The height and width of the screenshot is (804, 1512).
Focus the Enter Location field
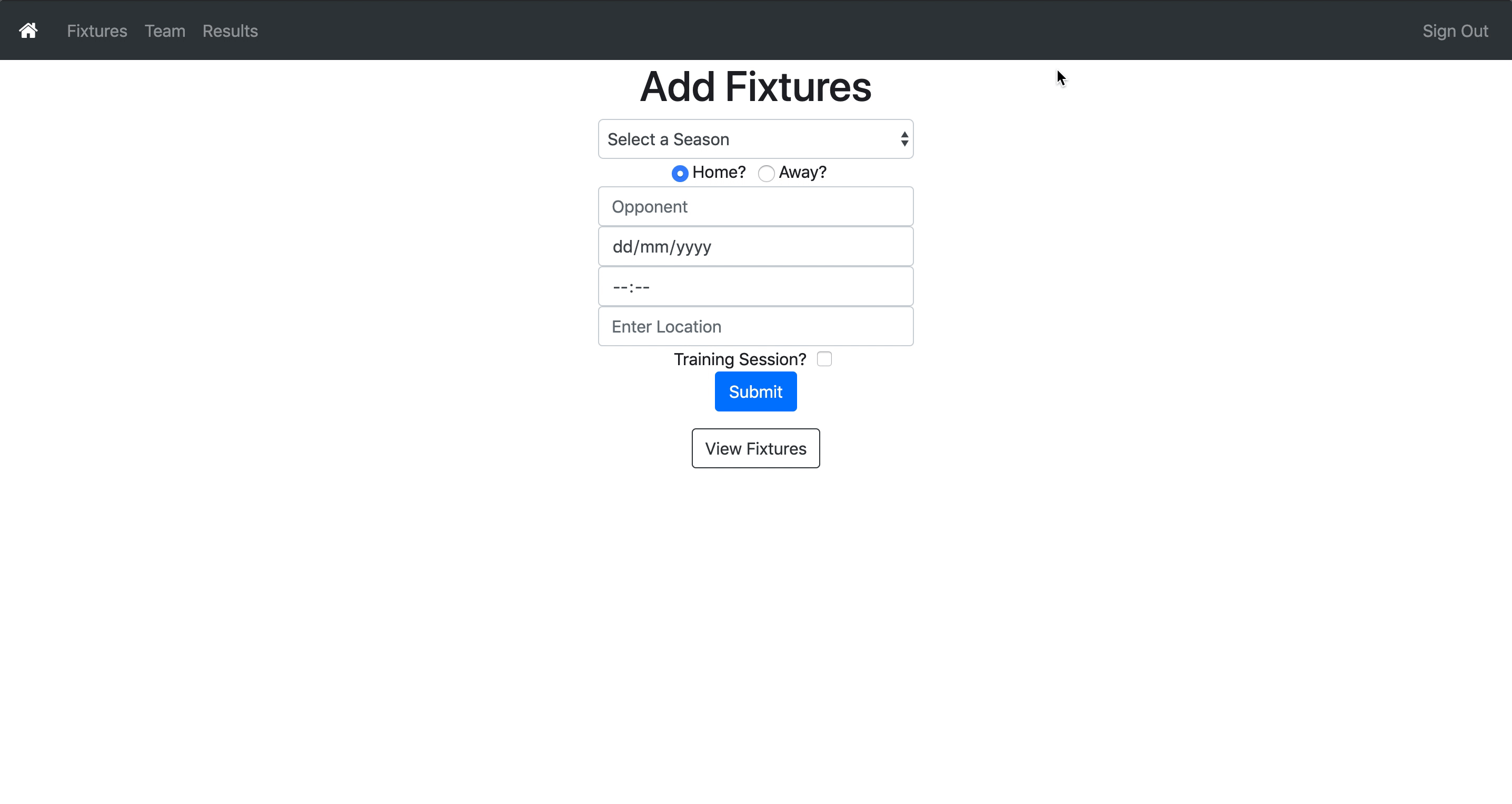point(755,327)
